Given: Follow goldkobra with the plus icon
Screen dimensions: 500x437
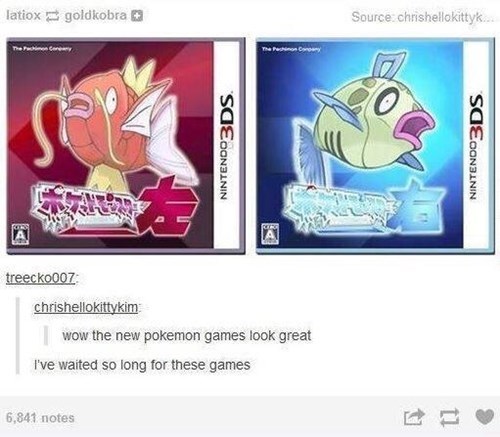Looking at the screenshot, I should click(137, 16).
